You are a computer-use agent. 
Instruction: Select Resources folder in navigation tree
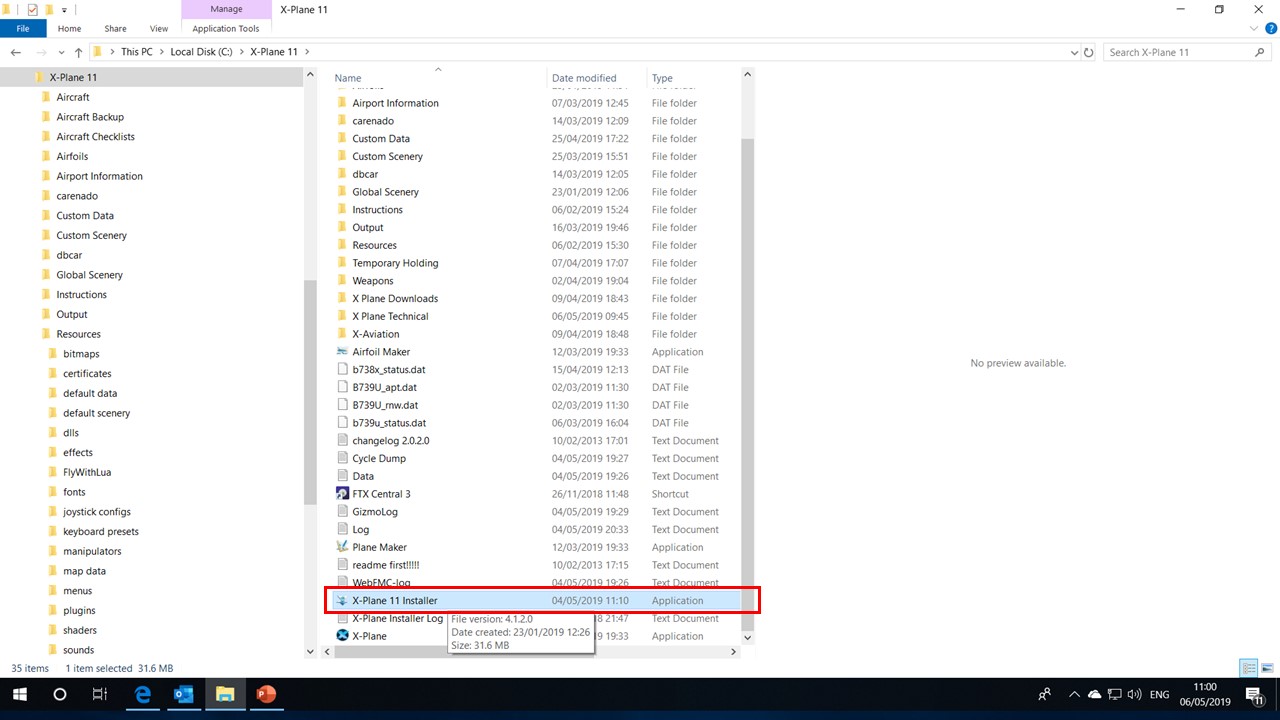coord(78,334)
